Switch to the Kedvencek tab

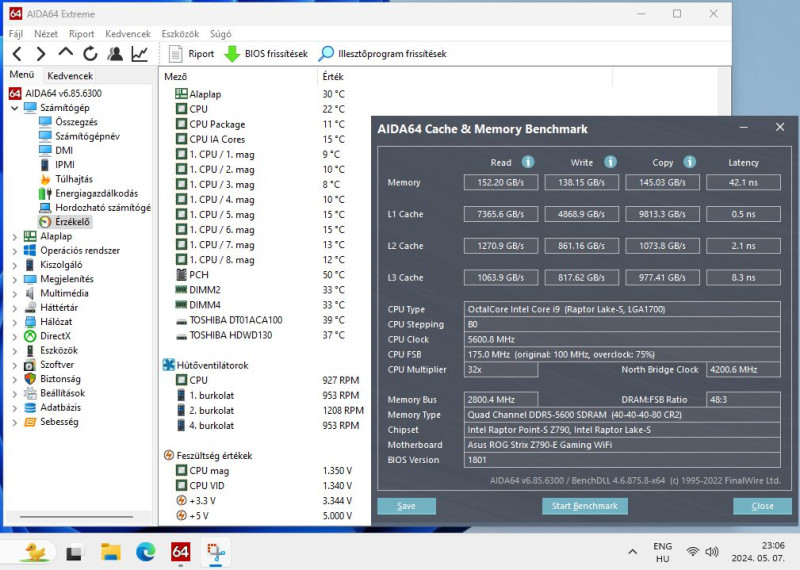tap(70, 76)
